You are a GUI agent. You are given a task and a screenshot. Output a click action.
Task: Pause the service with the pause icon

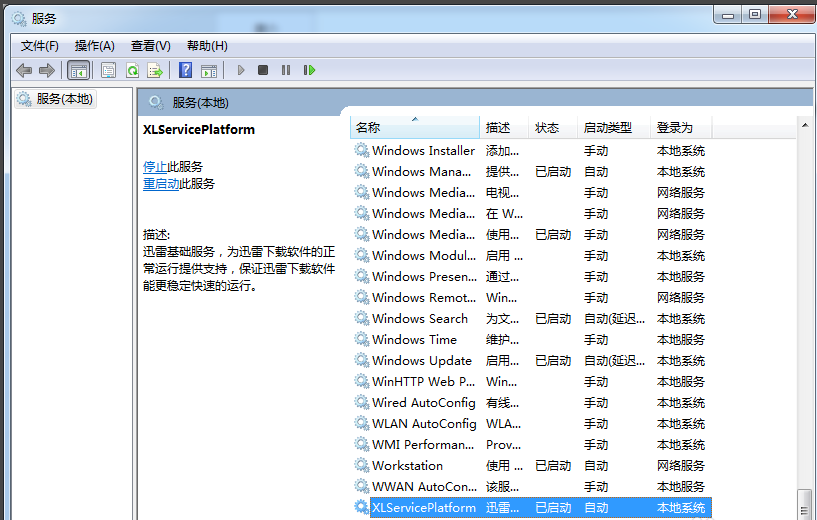(286, 70)
